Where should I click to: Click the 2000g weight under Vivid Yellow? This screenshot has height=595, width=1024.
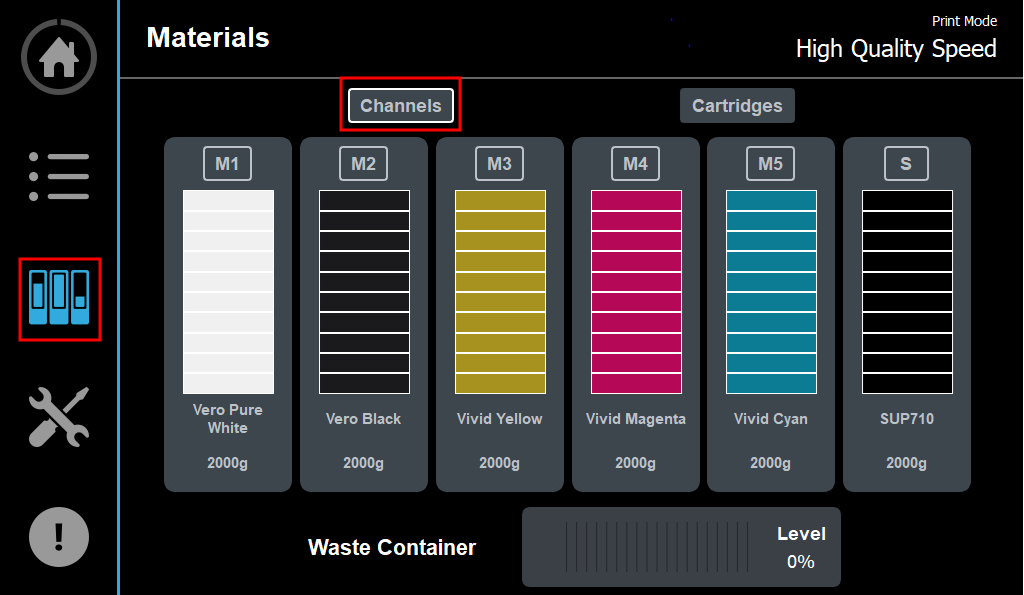(500, 463)
